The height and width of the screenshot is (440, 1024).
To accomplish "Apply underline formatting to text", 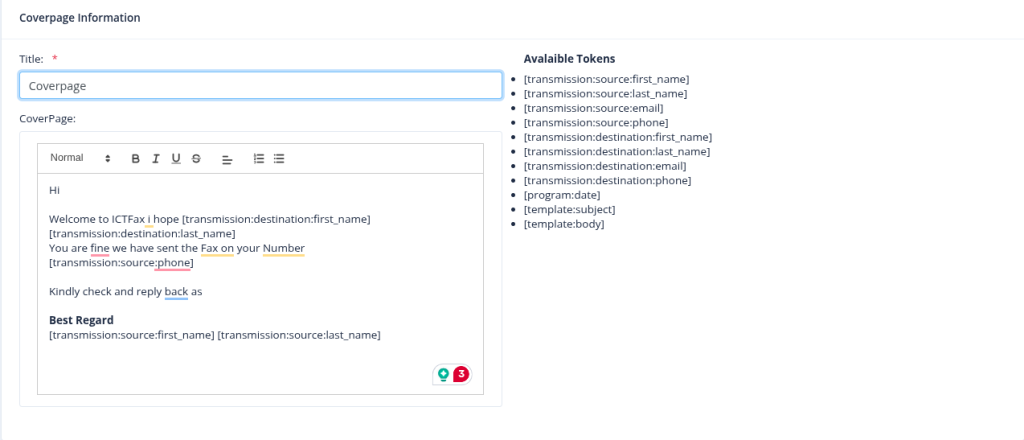I will click(x=176, y=158).
